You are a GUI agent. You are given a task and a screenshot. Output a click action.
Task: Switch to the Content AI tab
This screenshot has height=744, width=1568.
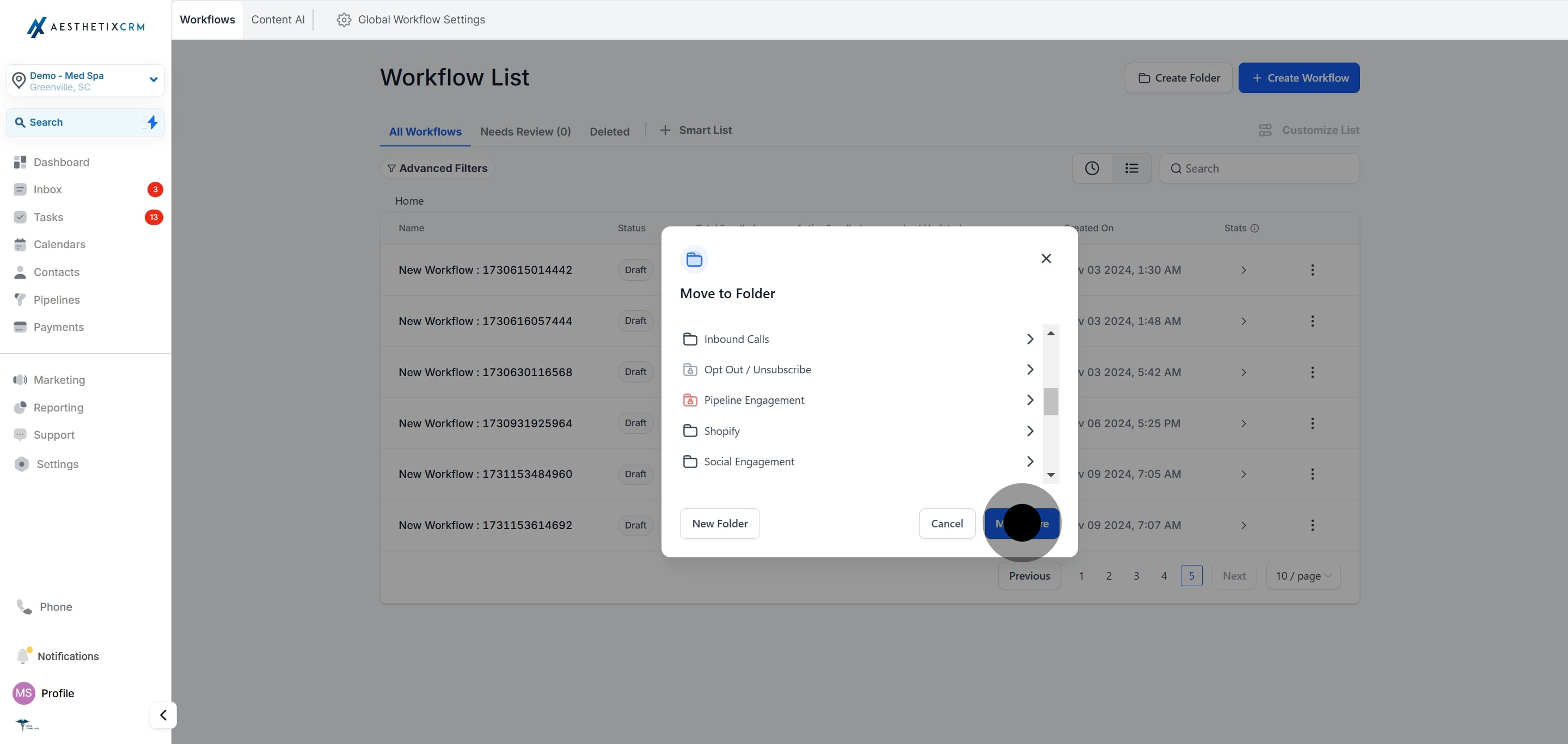coord(278,20)
